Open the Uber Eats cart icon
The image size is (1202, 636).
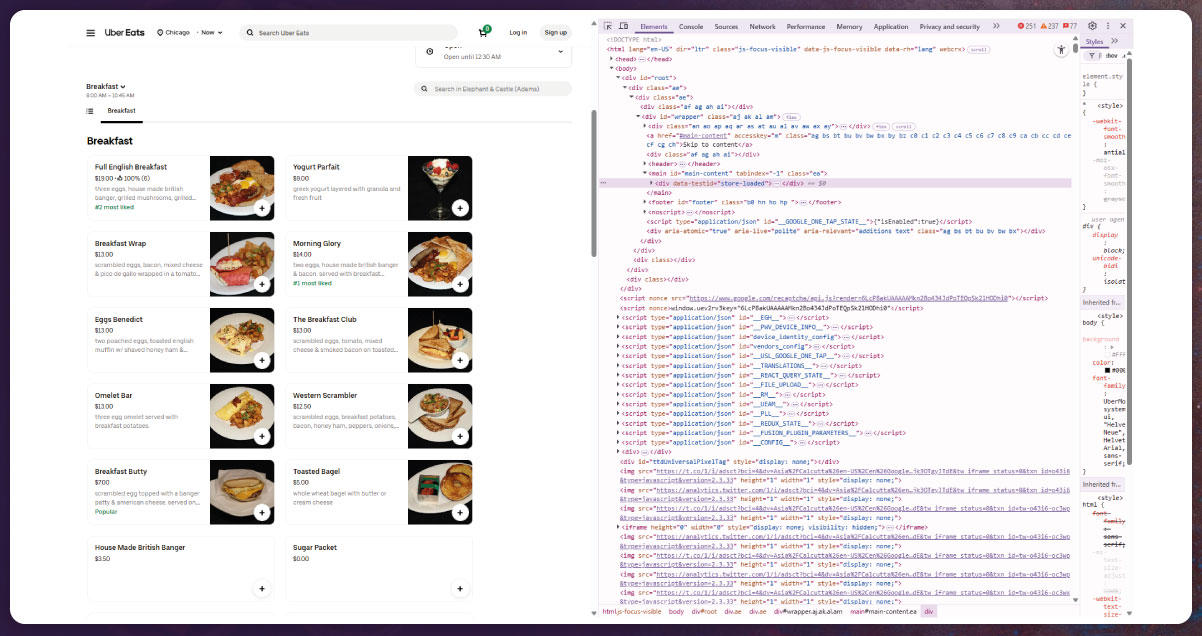coord(483,31)
